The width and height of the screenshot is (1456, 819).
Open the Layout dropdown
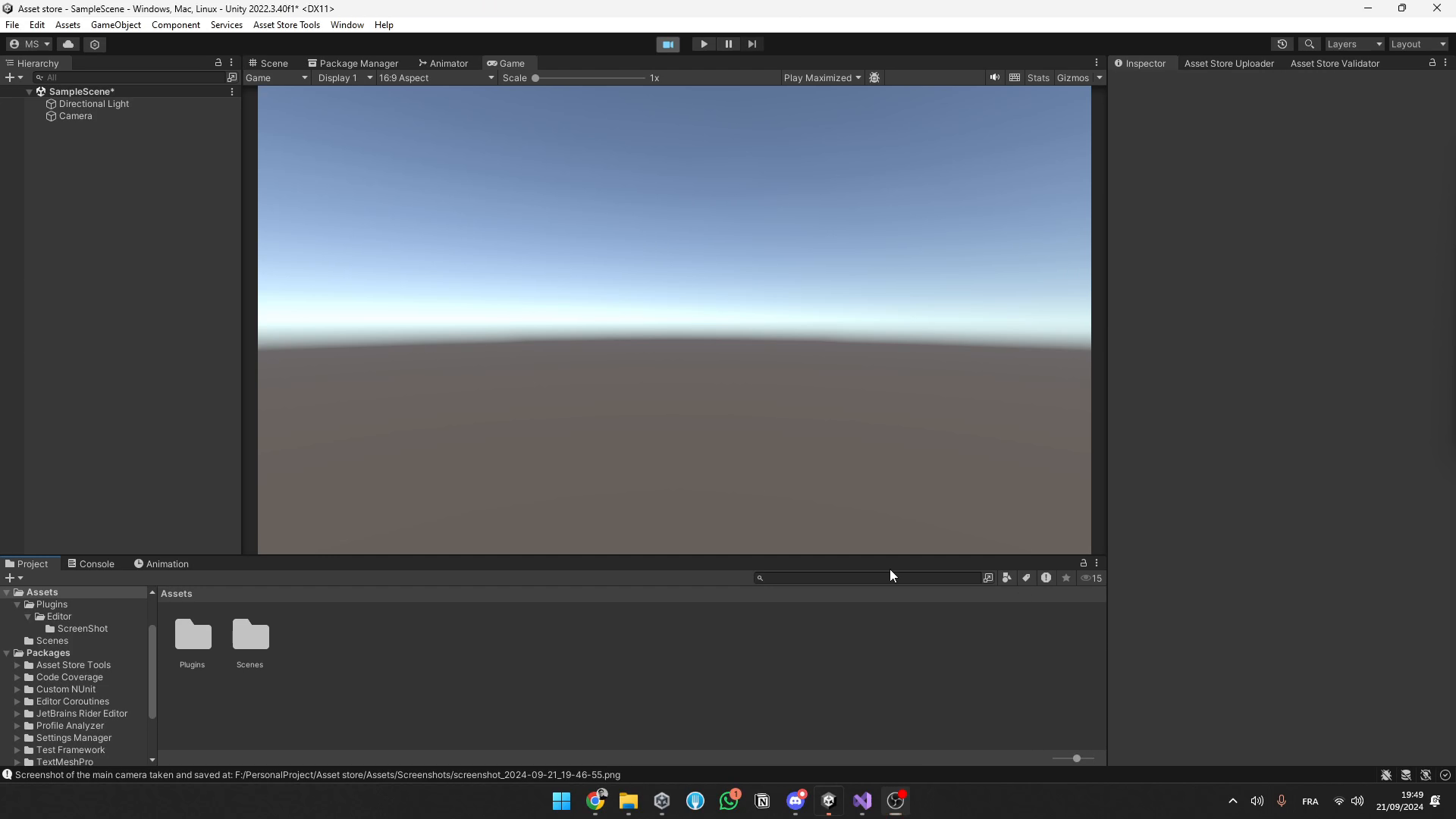pyautogui.click(x=1418, y=44)
